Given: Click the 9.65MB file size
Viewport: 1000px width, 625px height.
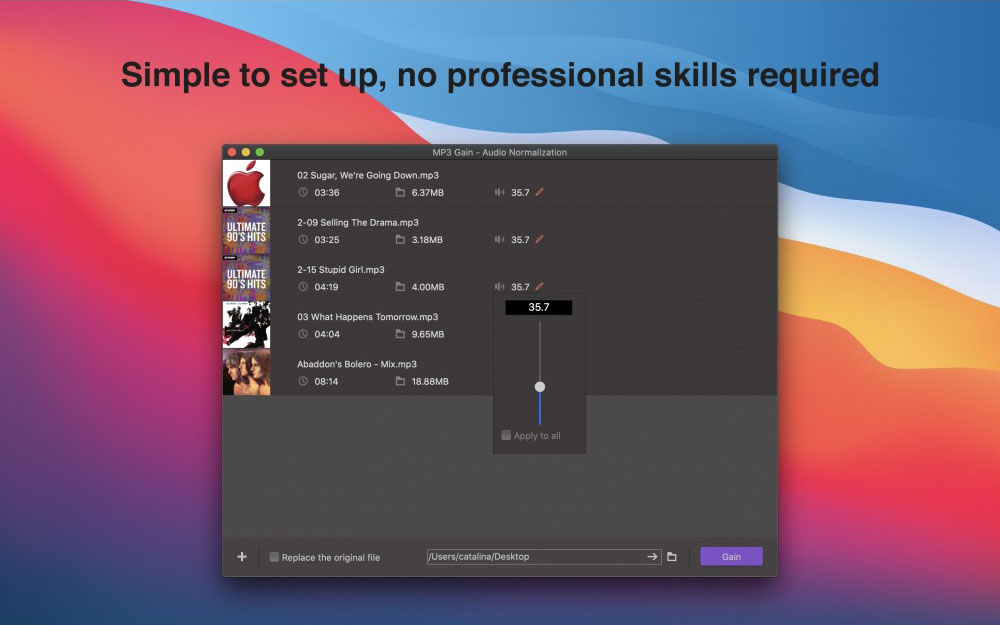Looking at the screenshot, I should [428, 334].
